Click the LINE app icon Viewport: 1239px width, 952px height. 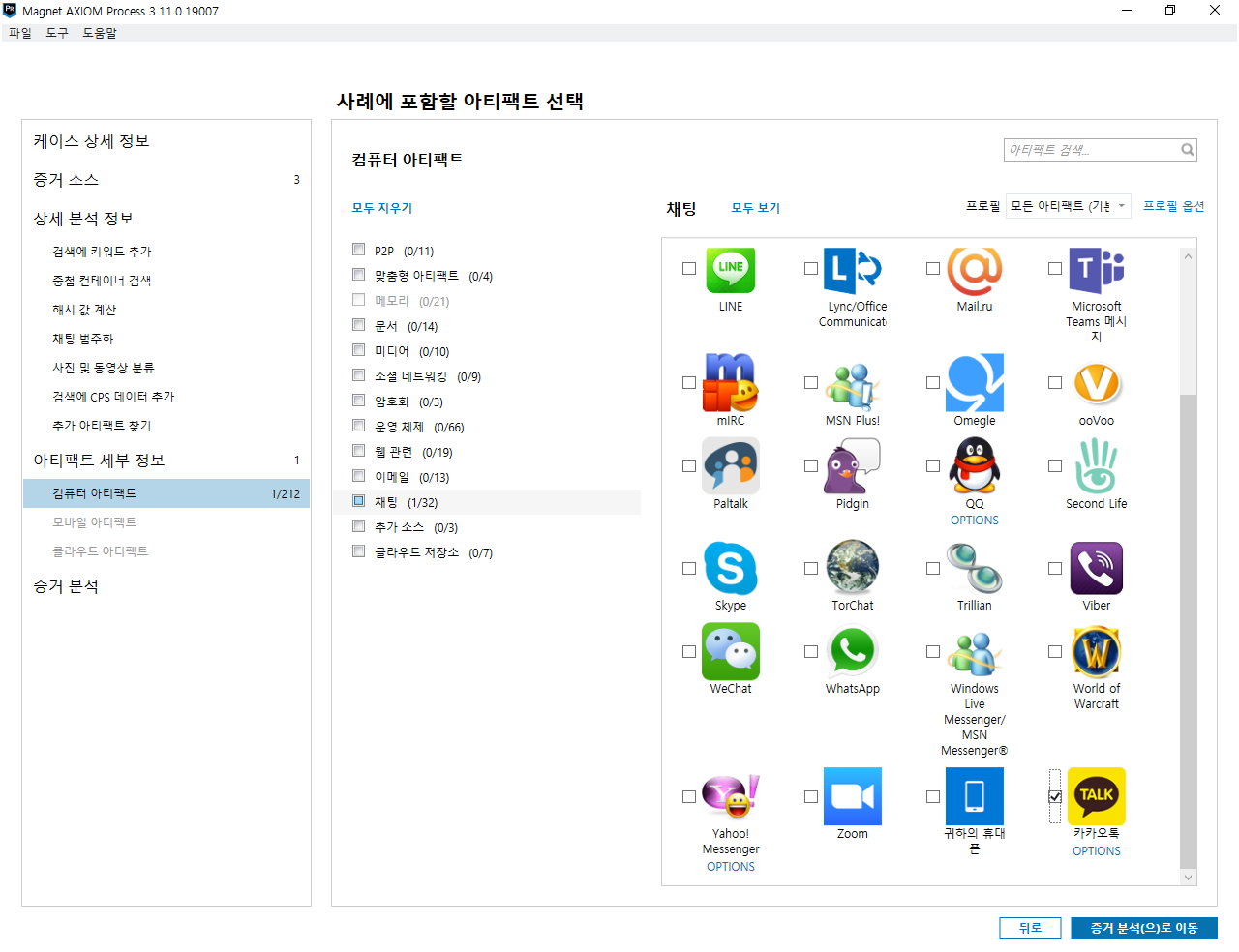pos(731,270)
